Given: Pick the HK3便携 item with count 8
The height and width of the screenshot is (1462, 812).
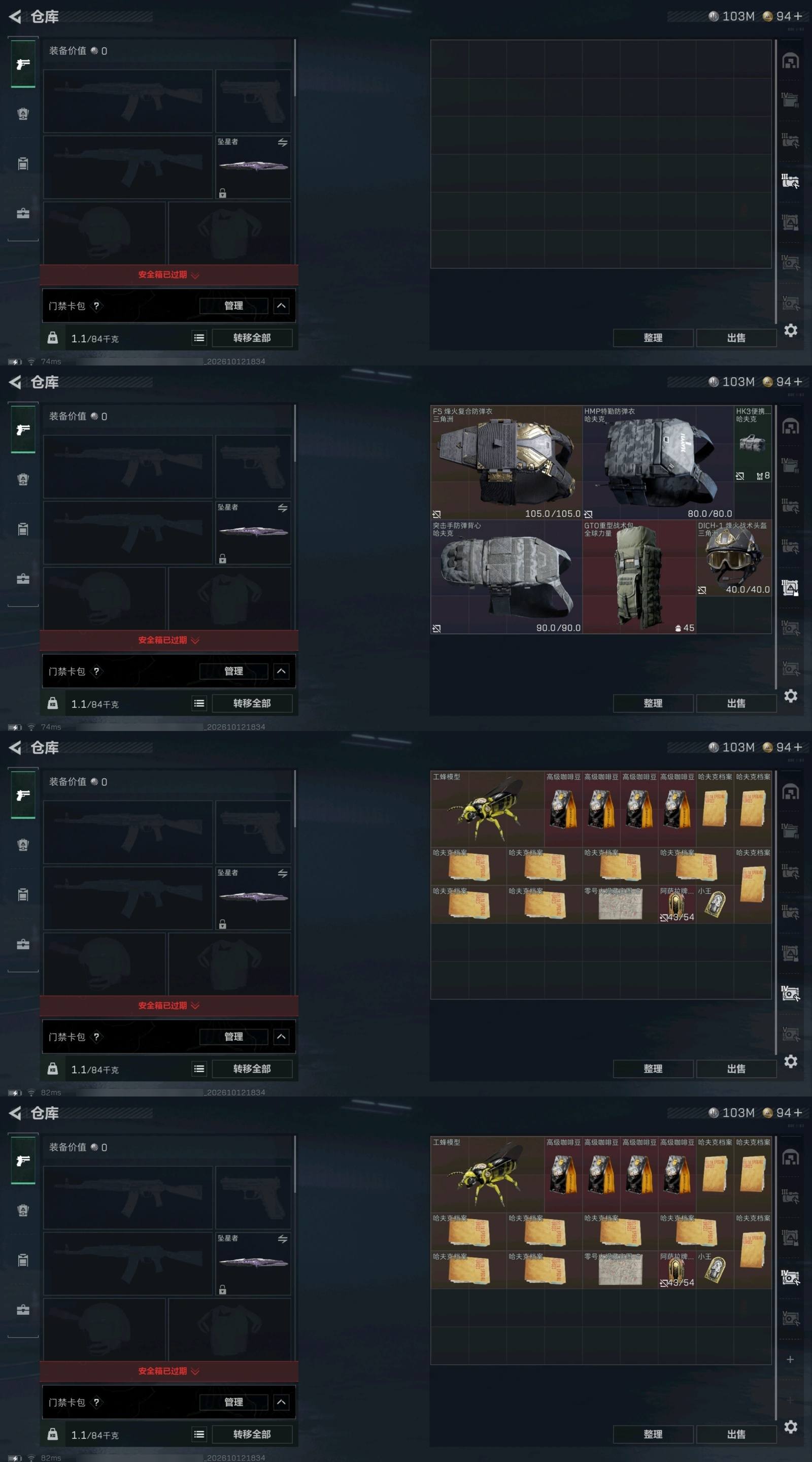Looking at the screenshot, I should click(753, 443).
